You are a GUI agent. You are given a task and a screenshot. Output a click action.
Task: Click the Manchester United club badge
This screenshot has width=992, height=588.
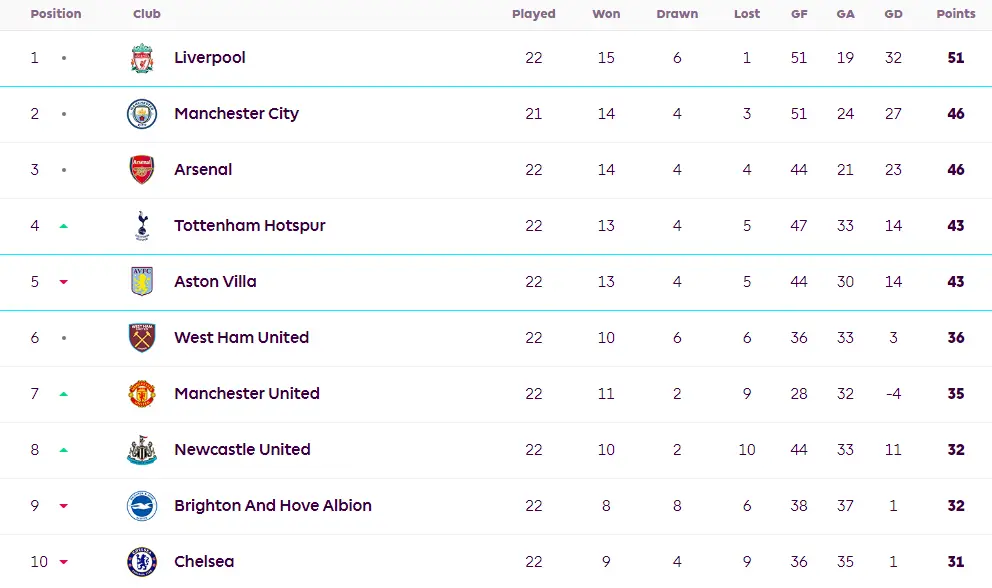(142, 394)
